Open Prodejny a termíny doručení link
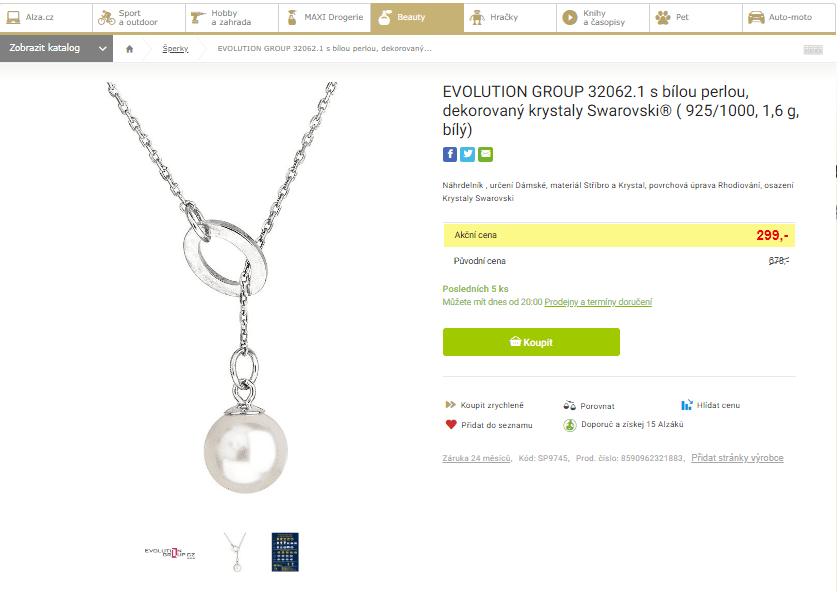837x592 pixels. tap(598, 302)
